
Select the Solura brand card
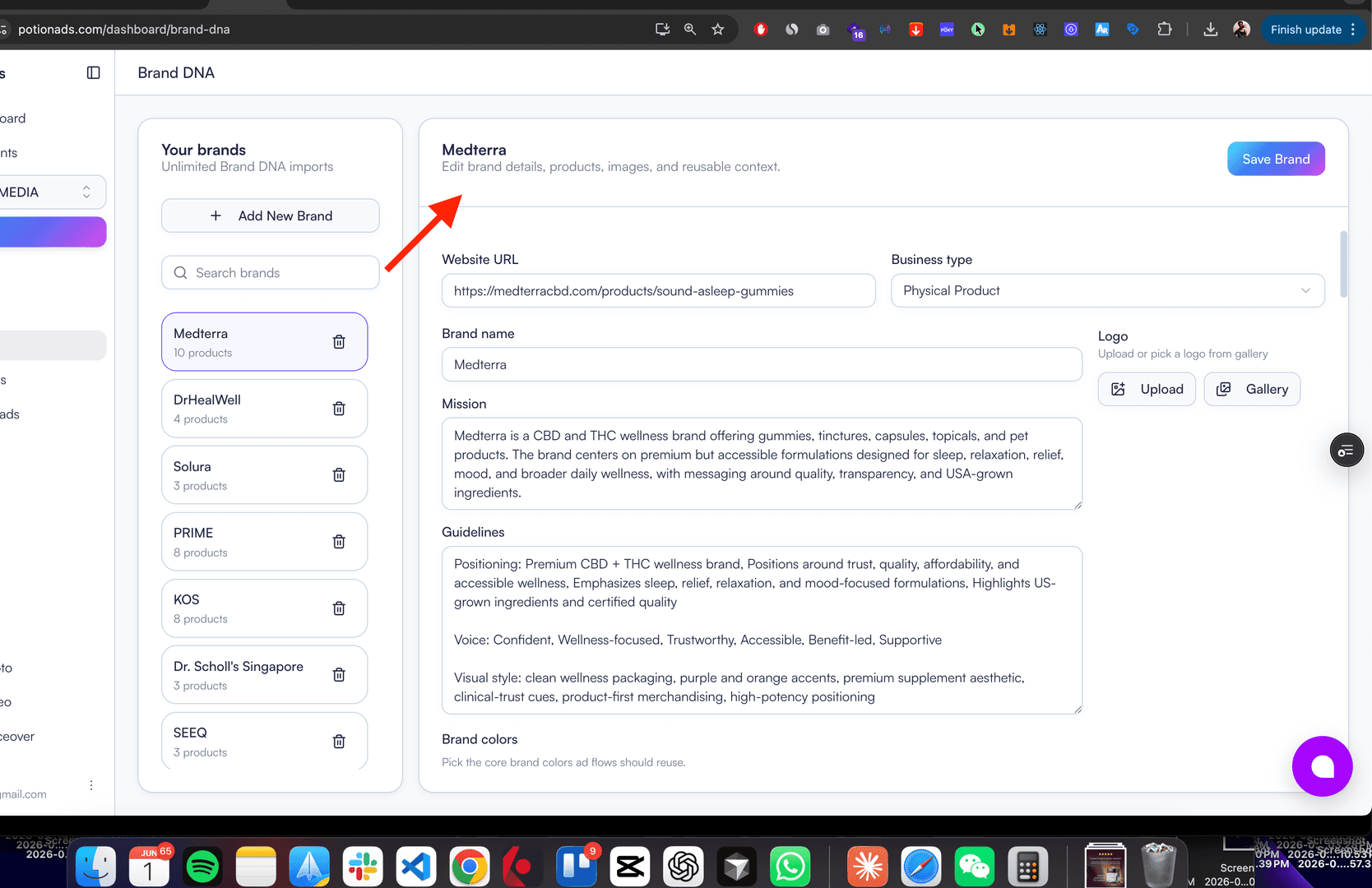pyautogui.click(x=265, y=475)
